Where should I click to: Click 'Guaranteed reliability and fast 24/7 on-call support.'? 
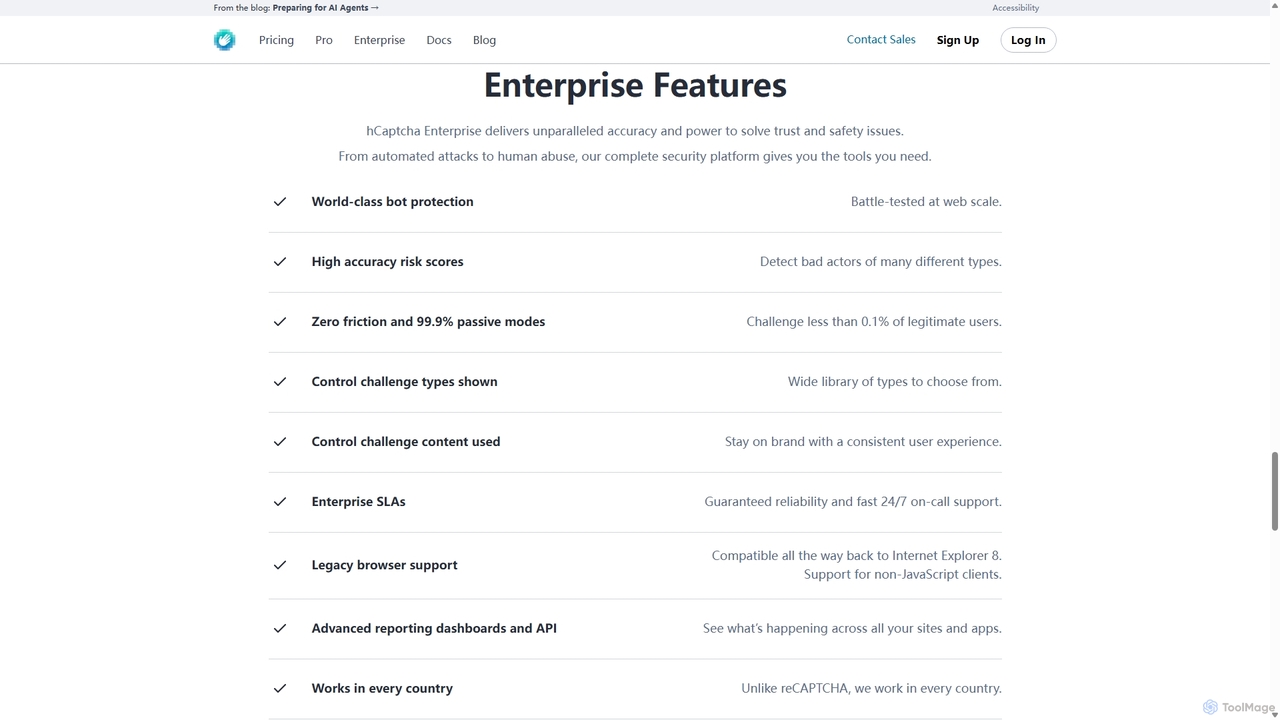853,502
